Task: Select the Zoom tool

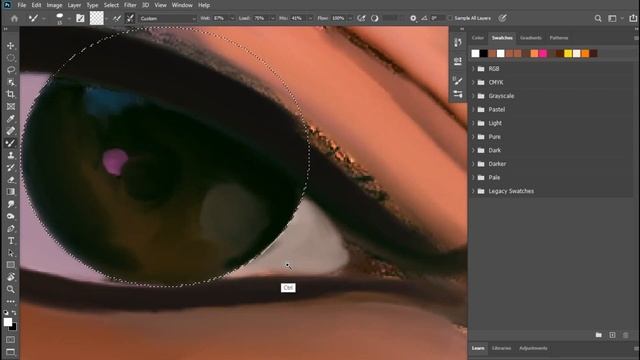Action: pyautogui.click(x=11, y=289)
